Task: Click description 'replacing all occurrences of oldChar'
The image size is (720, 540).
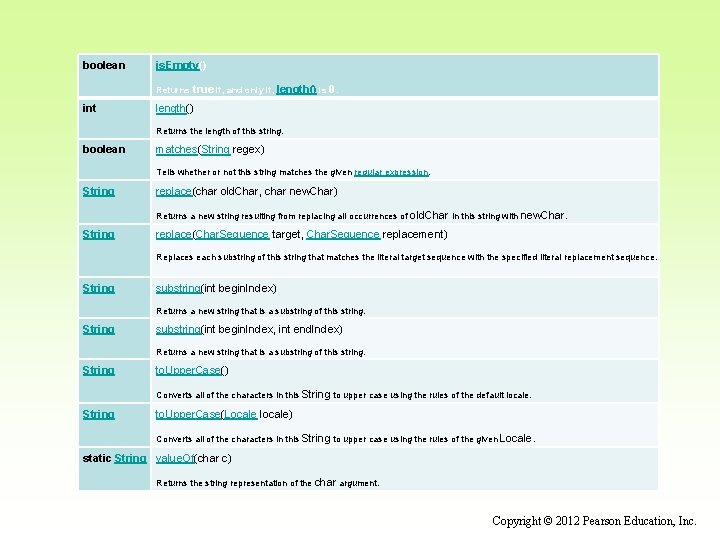Action: click(361, 216)
